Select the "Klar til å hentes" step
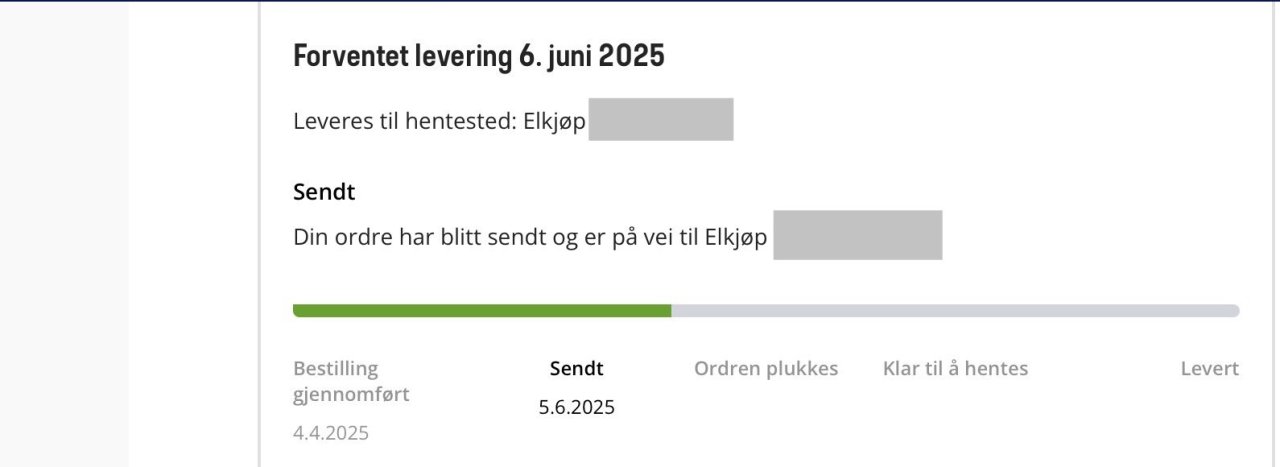1280x467 pixels. pos(955,368)
